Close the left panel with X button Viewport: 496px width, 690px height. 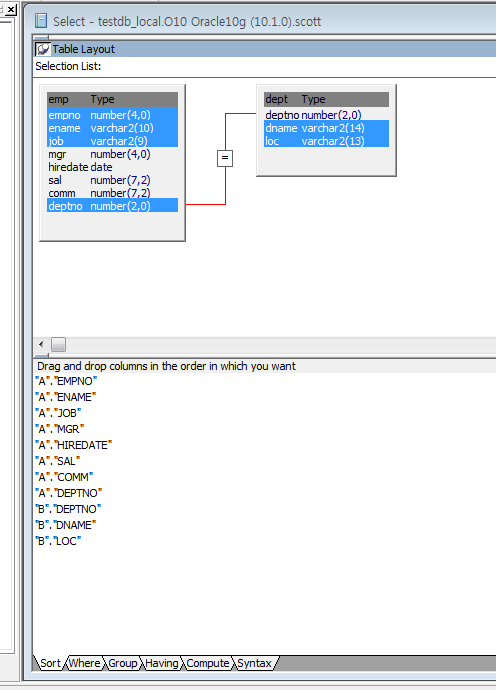tap(11, 9)
